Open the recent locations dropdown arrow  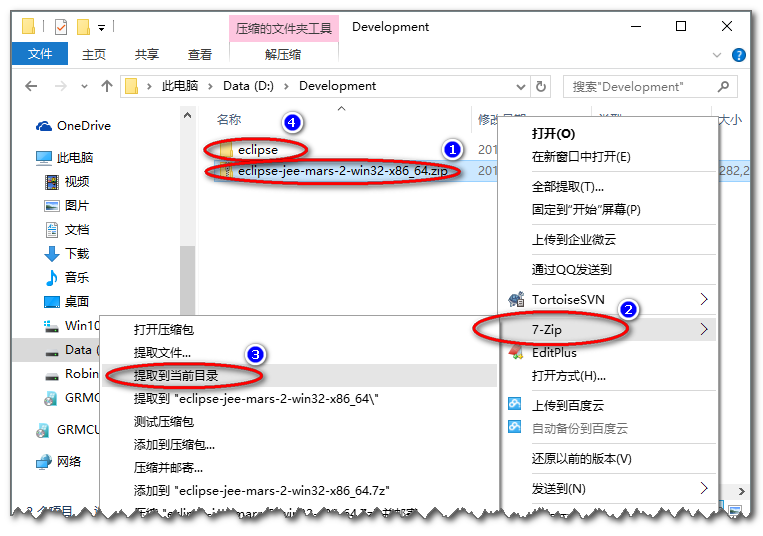pyautogui.click(x=84, y=87)
